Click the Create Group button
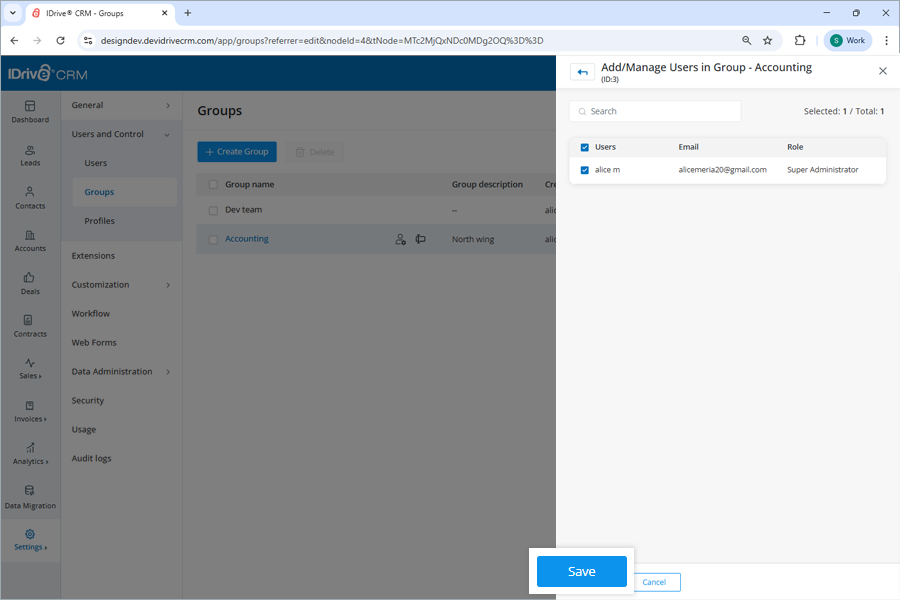The width and height of the screenshot is (900, 600). pos(236,151)
